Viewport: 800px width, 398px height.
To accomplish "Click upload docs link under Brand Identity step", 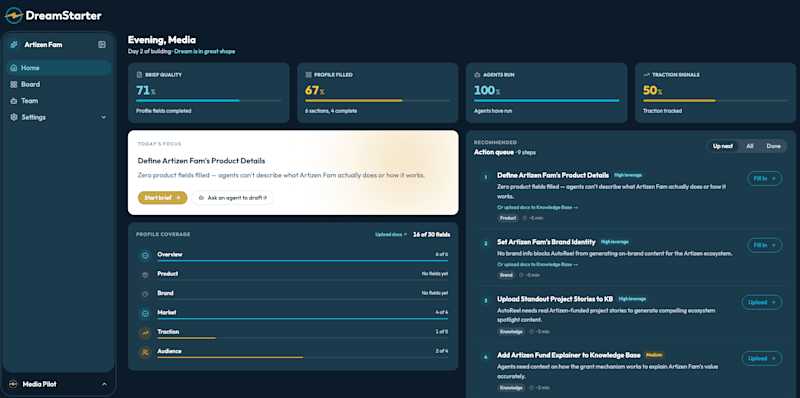I will pyautogui.click(x=538, y=264).
